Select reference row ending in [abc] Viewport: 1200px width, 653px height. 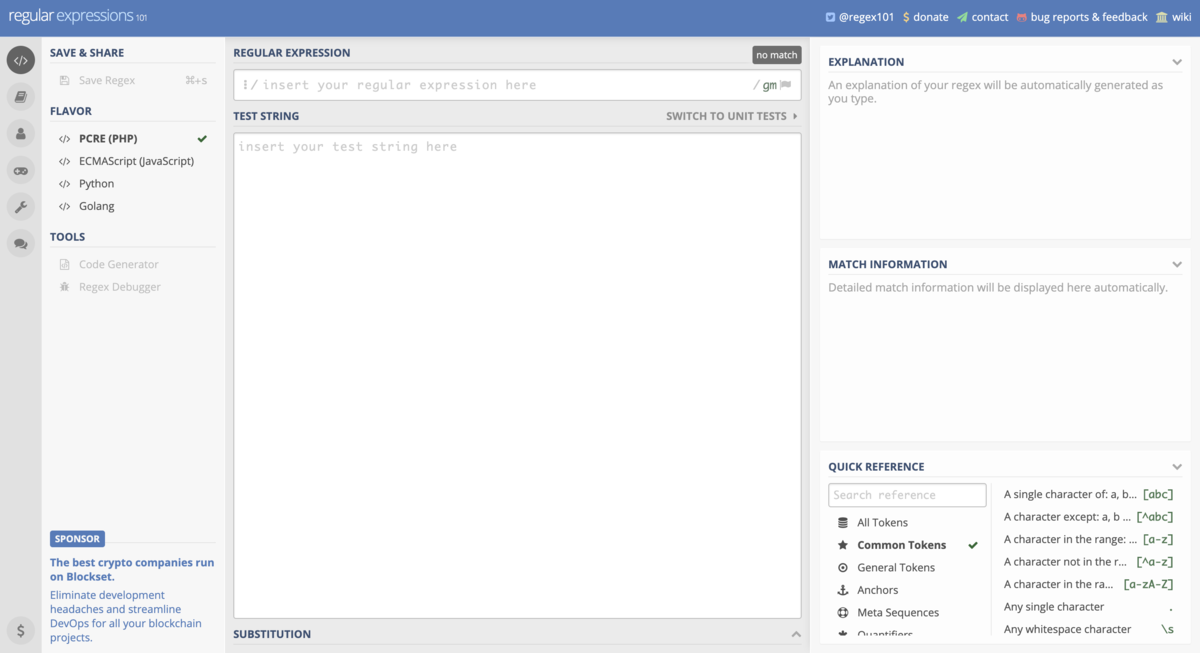point(1089,494)
